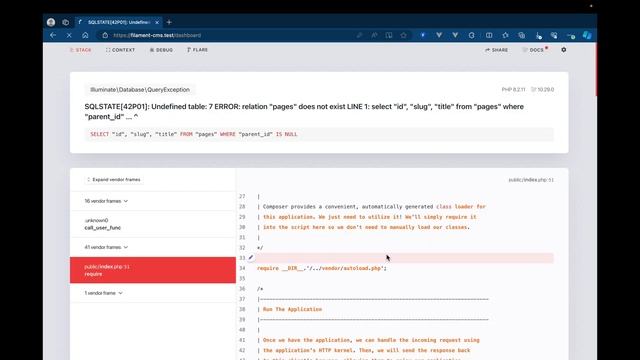Open the browser home page icon
Screen dimensions: 640x360
coord(85,36)
